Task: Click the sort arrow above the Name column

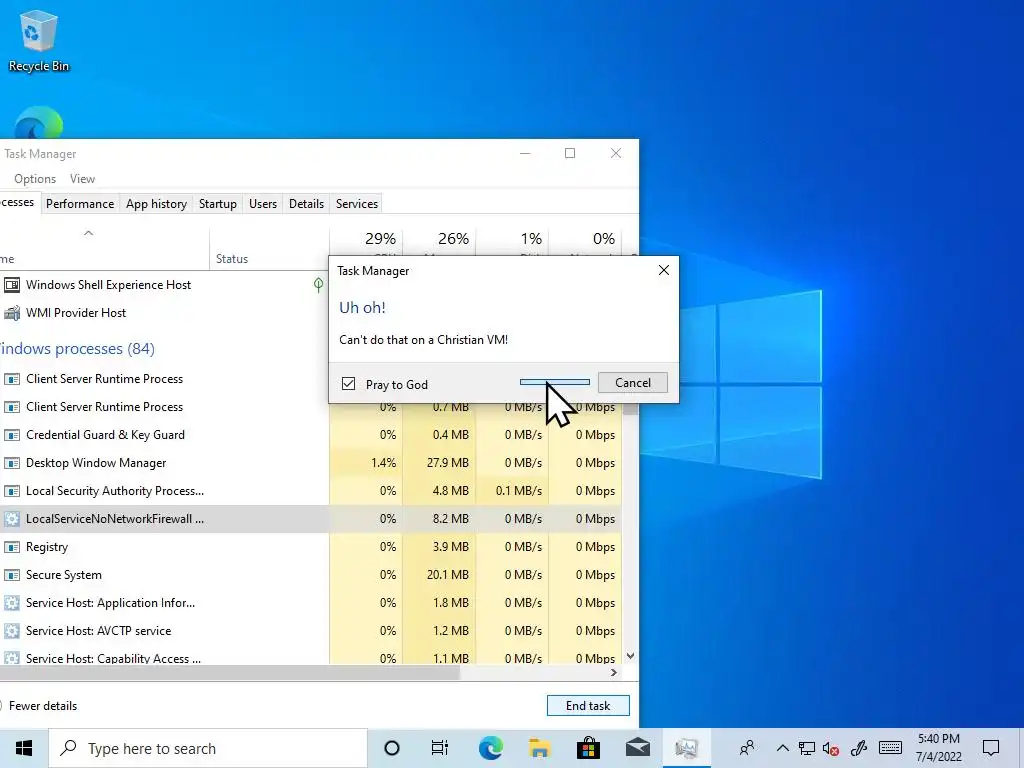Action: (89, 233)
